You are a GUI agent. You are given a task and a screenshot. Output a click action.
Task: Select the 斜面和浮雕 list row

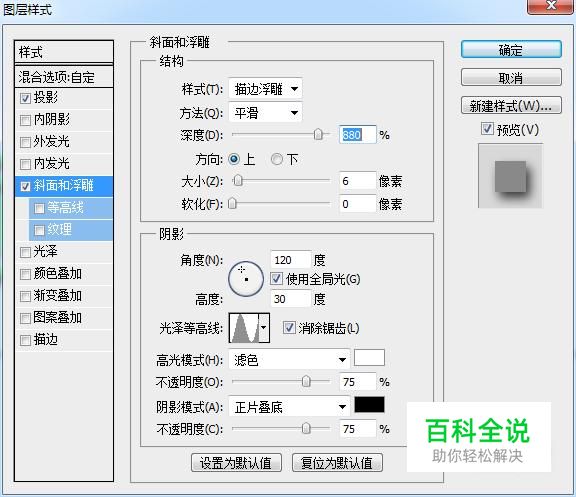click(x=64, y=186)
